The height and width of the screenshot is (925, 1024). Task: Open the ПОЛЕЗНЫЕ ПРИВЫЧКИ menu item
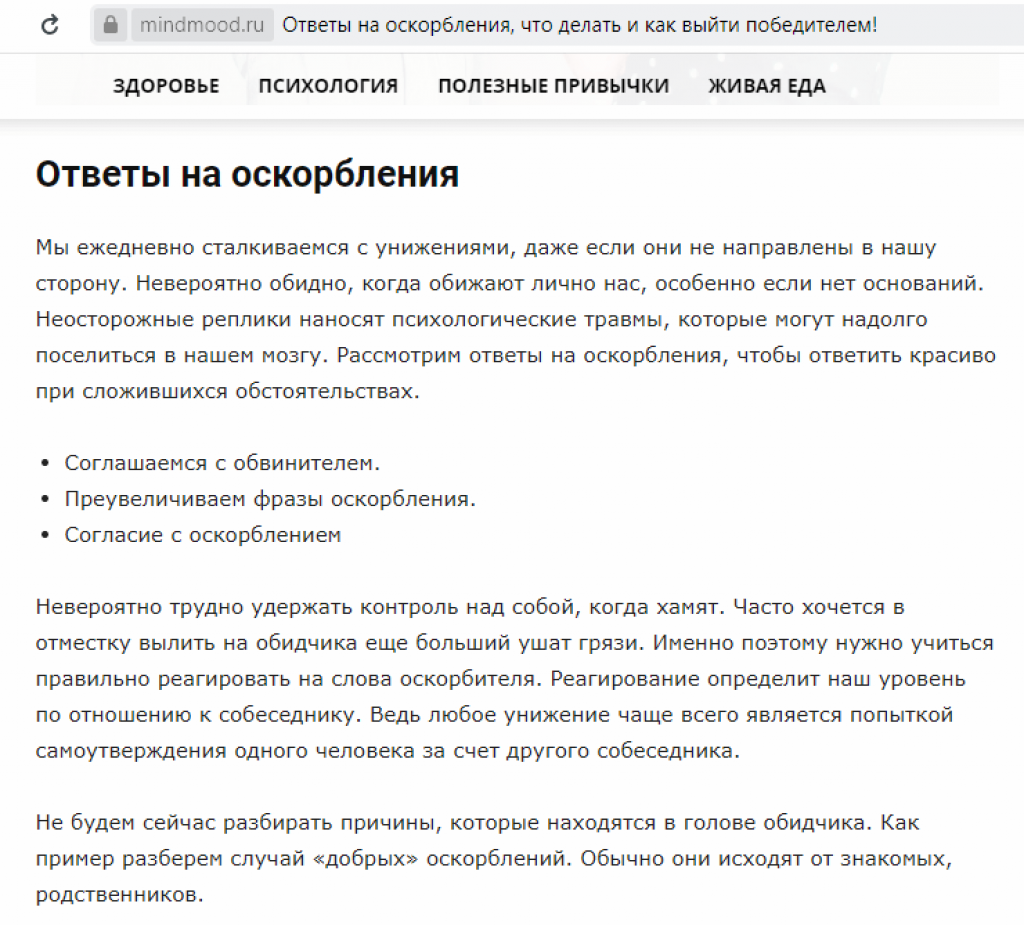553,86
